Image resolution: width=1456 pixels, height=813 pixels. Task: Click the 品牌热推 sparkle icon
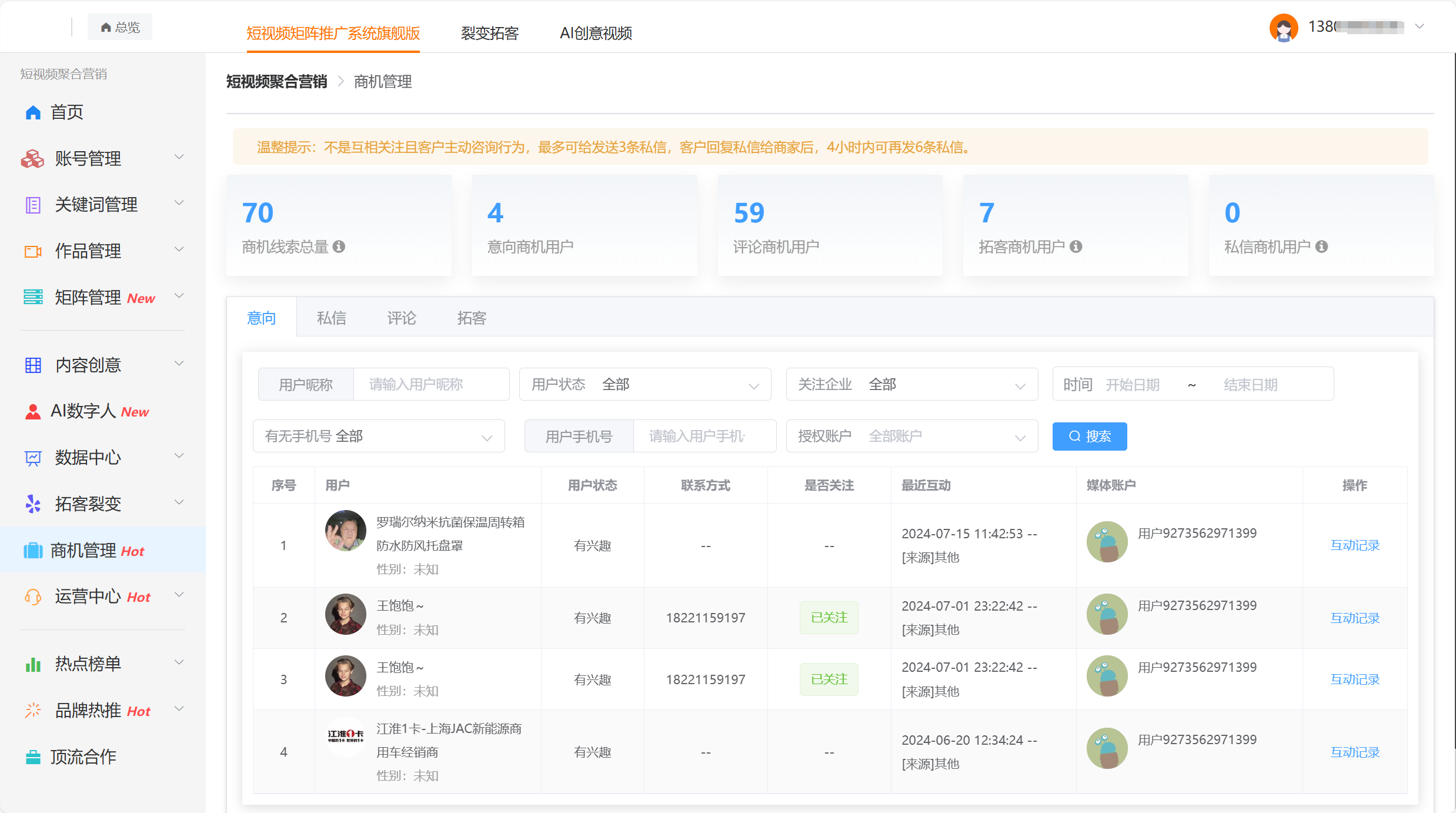point(33,710)
